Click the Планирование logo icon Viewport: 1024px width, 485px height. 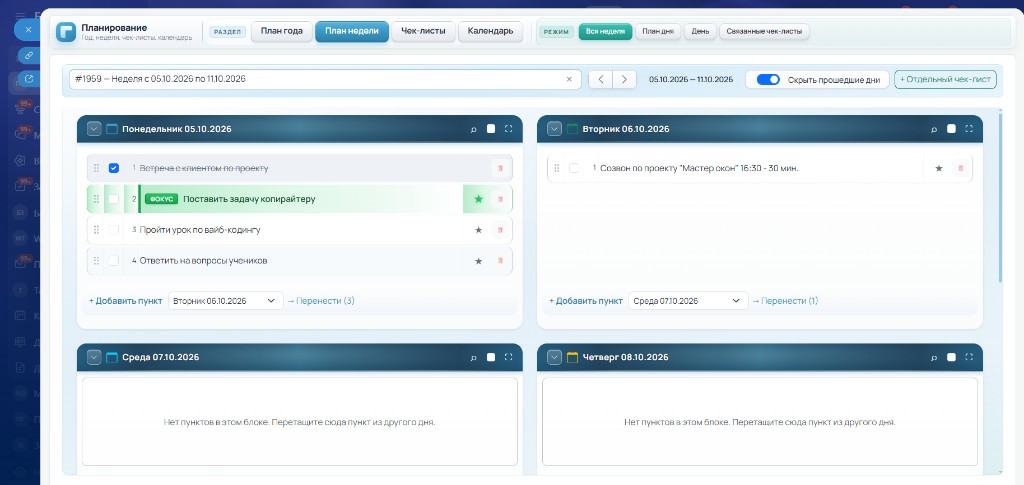tap(66, 32)
